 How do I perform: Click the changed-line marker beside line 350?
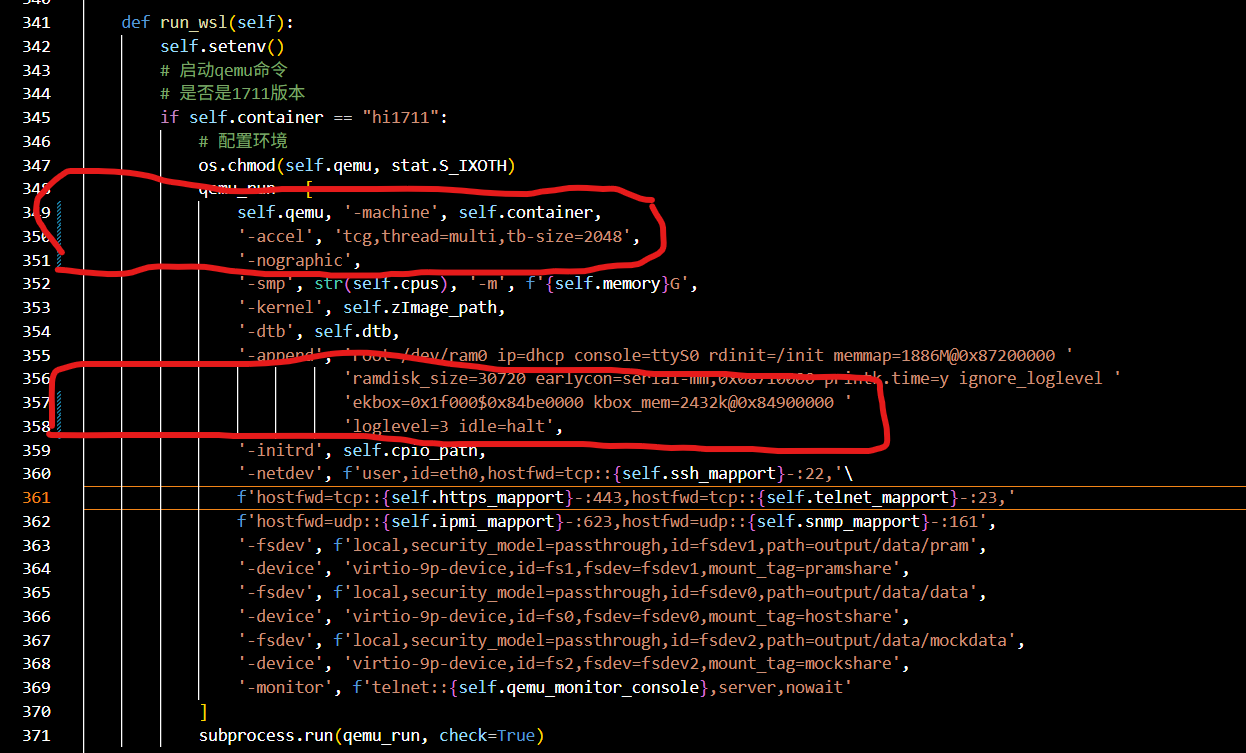tap(61, 237)
